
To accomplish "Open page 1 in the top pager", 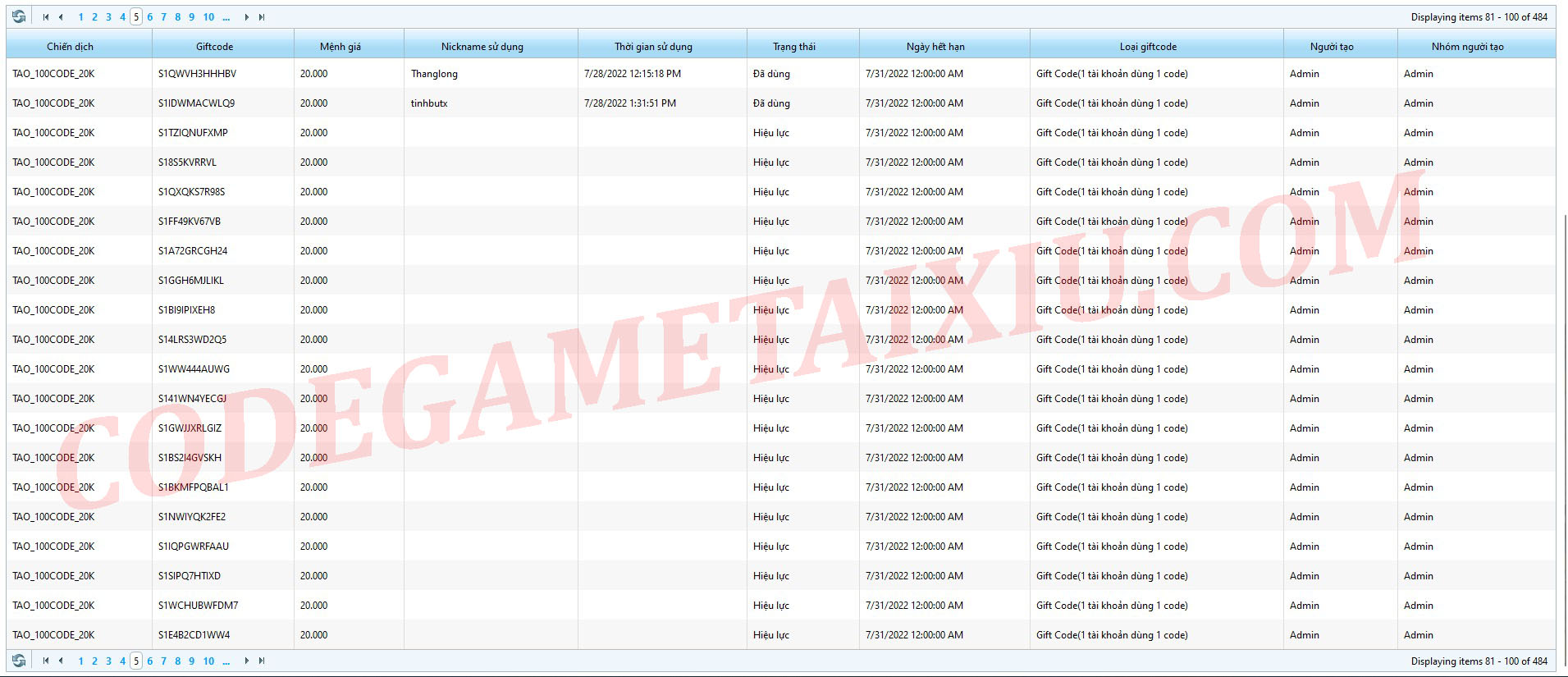I will [x=80, y=17].
